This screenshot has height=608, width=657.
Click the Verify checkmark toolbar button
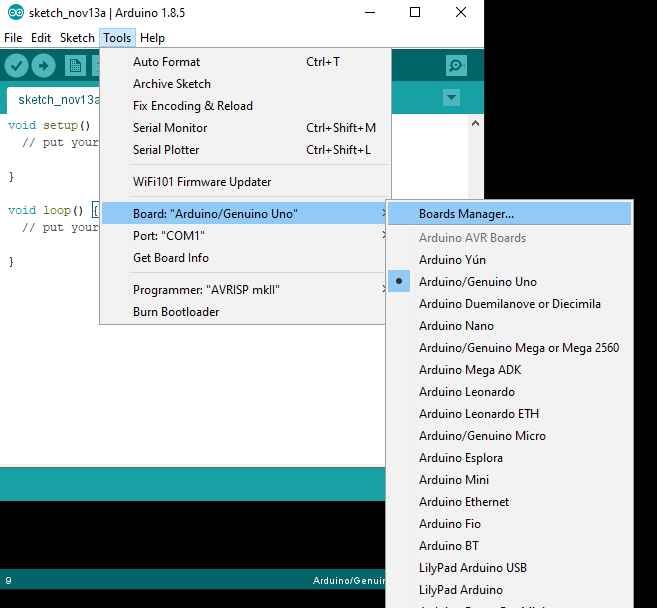[x=16, y=66]
